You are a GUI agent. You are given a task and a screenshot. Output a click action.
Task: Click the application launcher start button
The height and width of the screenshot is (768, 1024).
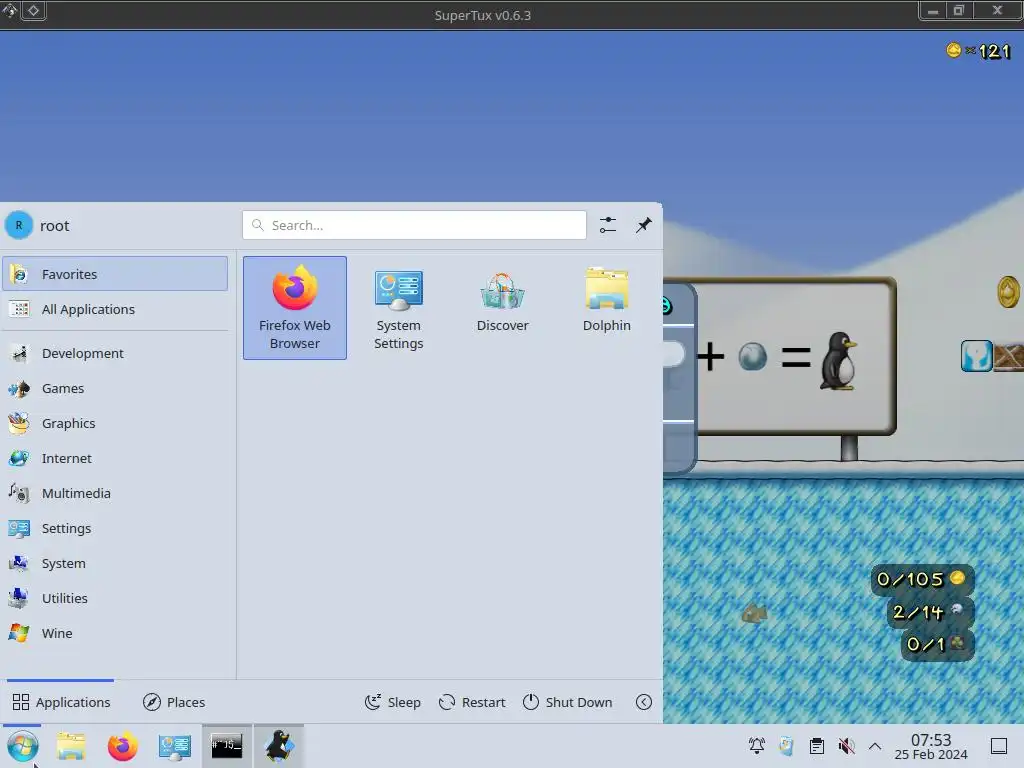click(x=23, y=746)
